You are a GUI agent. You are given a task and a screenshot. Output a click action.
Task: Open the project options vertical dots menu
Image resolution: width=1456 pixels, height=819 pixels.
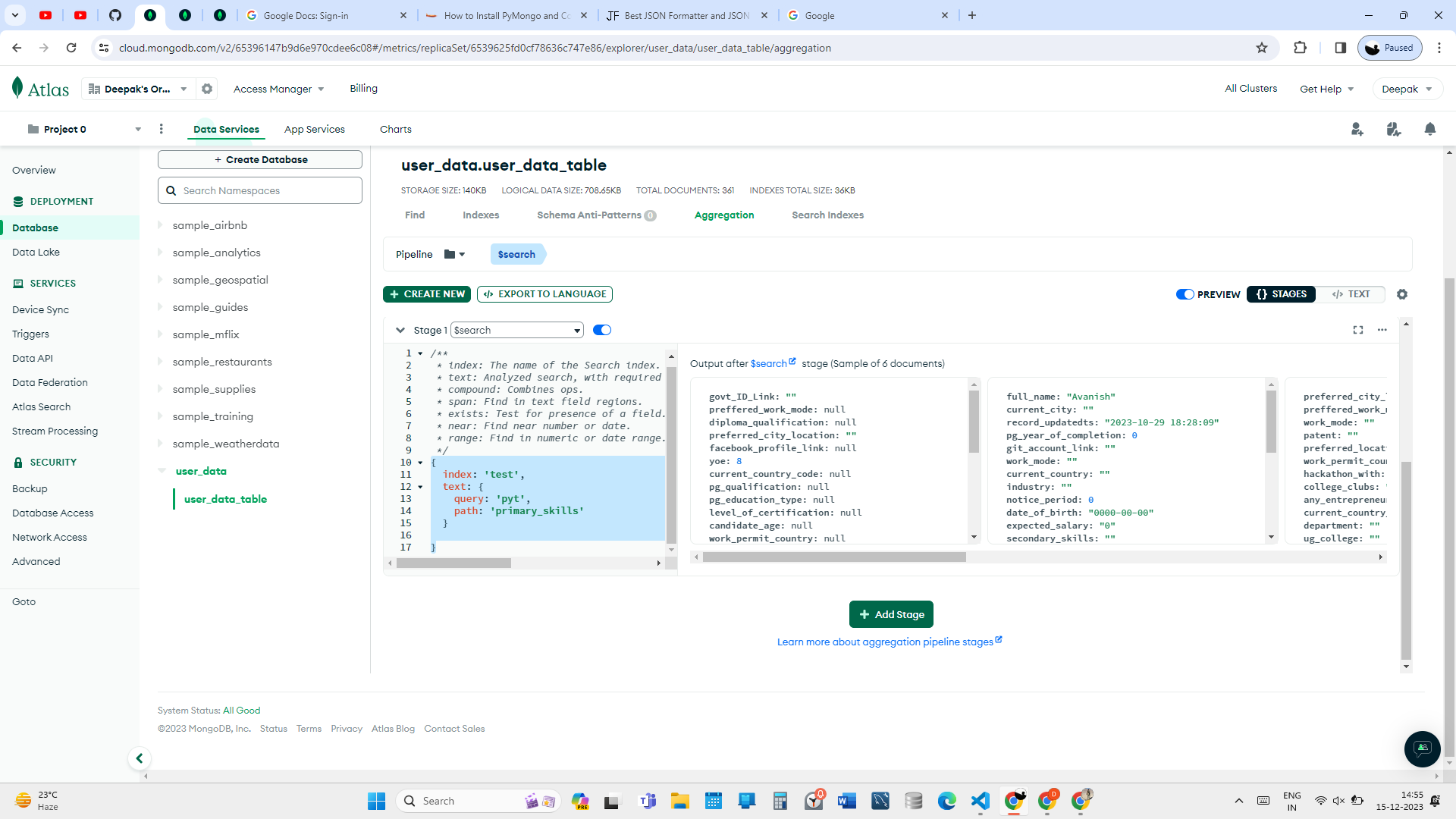(x=162, y=129)
